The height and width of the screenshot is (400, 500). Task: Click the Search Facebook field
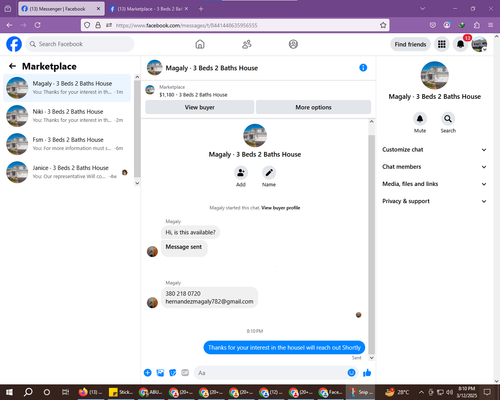click(x=80, y=44)
